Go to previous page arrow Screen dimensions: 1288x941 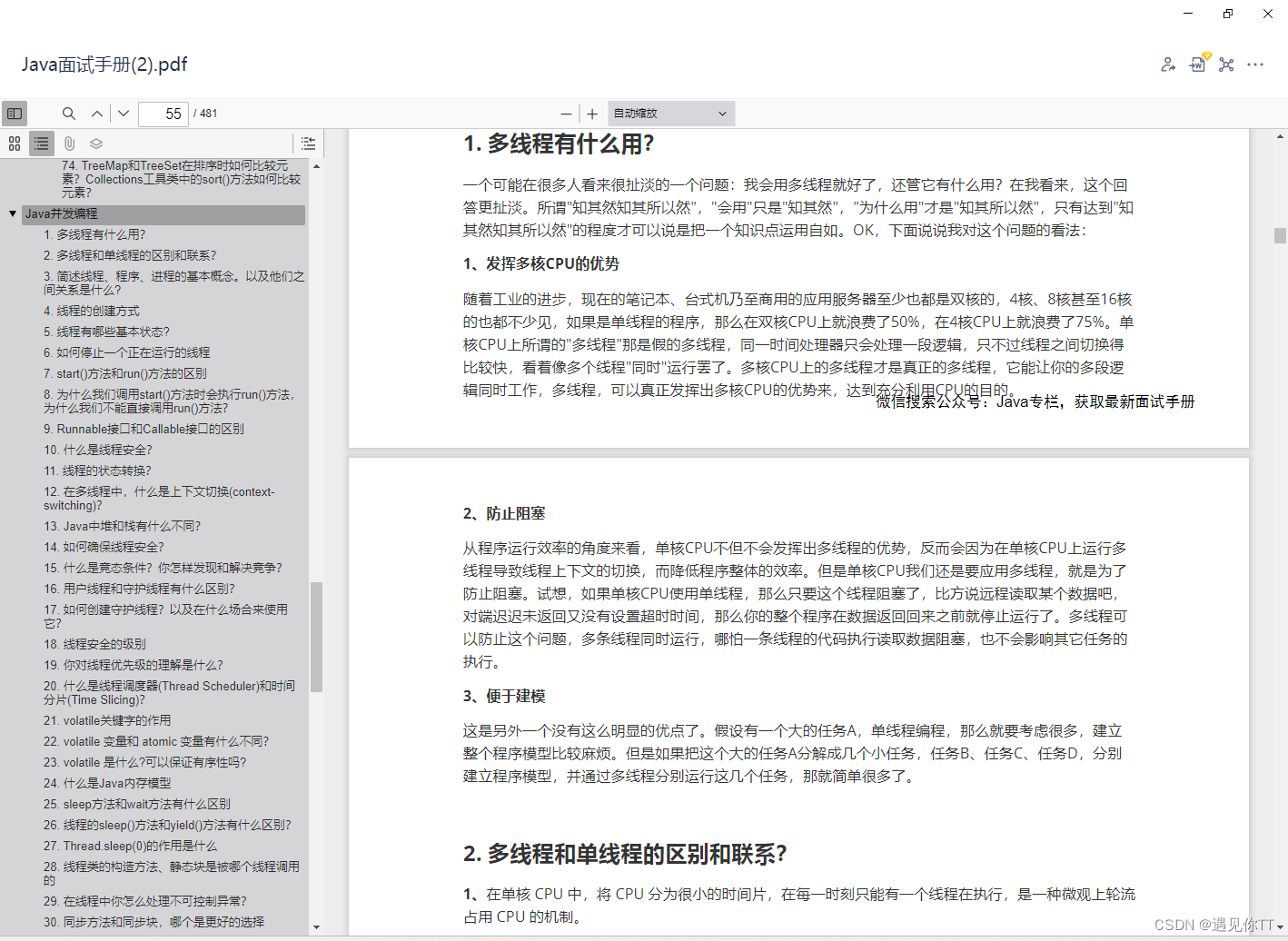click(x=97, y=114)
